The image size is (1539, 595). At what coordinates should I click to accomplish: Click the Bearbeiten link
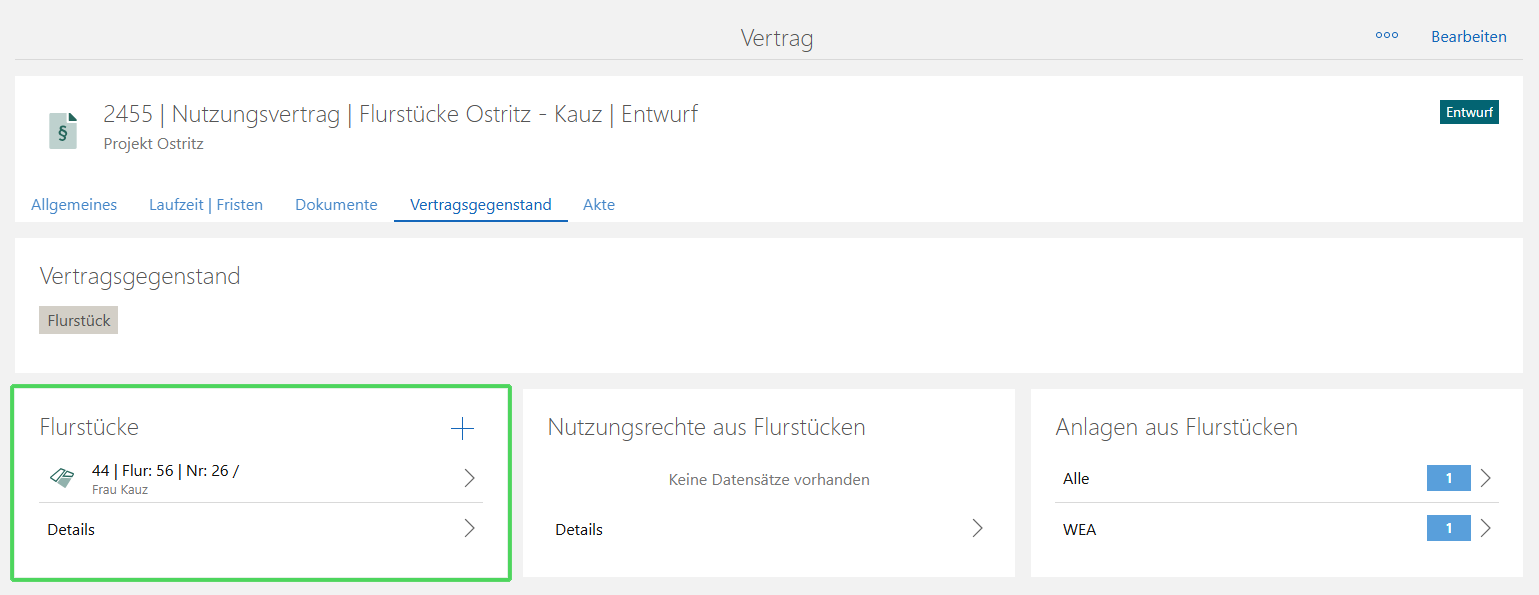coord(1468,37)
